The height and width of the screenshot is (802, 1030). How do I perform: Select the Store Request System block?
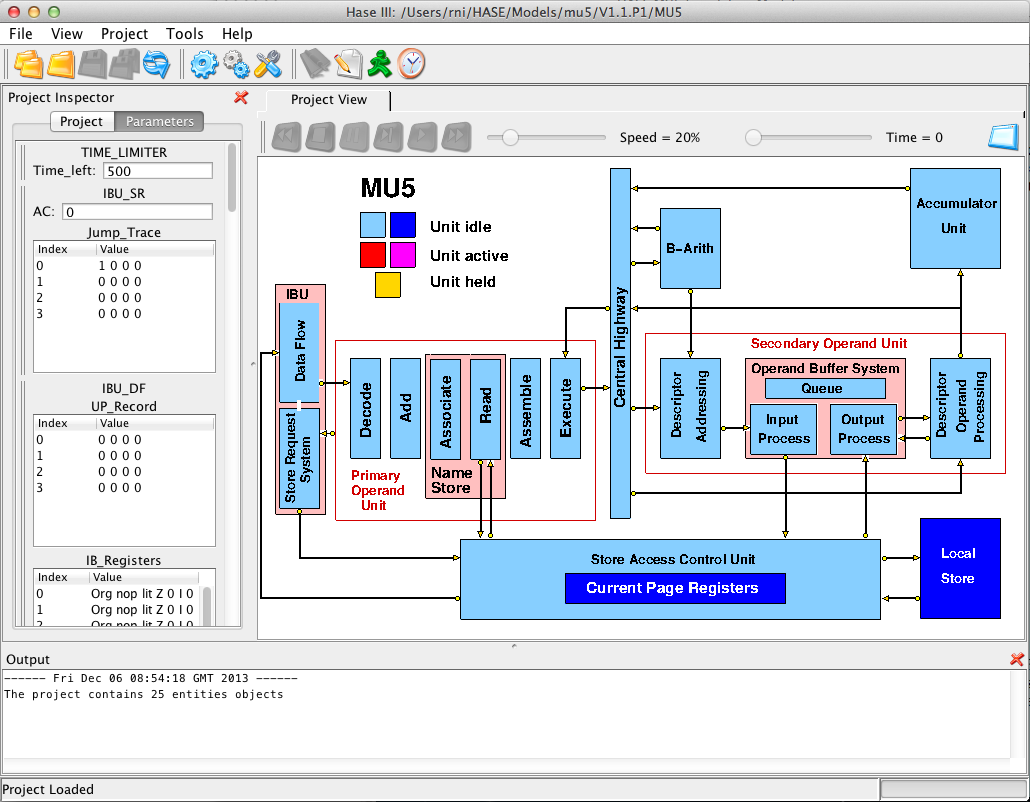point(300,458)
